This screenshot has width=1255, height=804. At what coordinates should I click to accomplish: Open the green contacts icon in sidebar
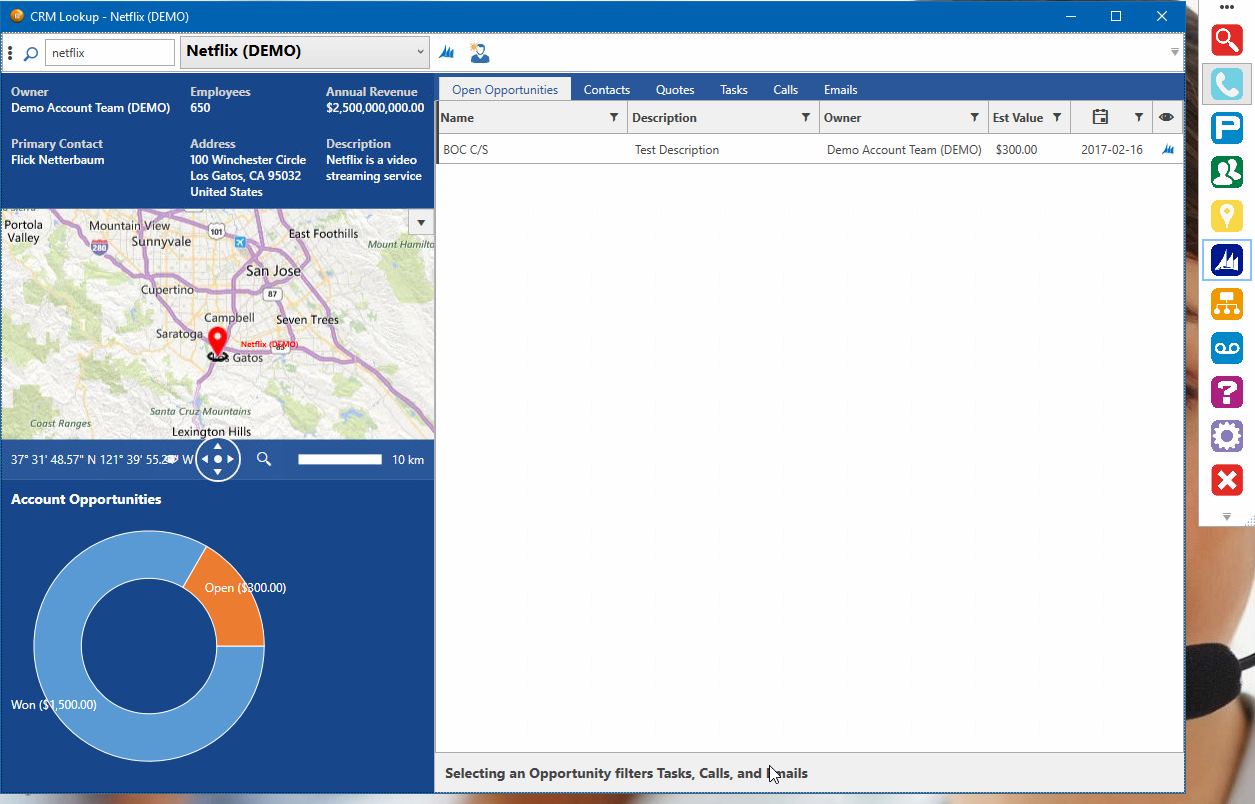[1226, 172]
